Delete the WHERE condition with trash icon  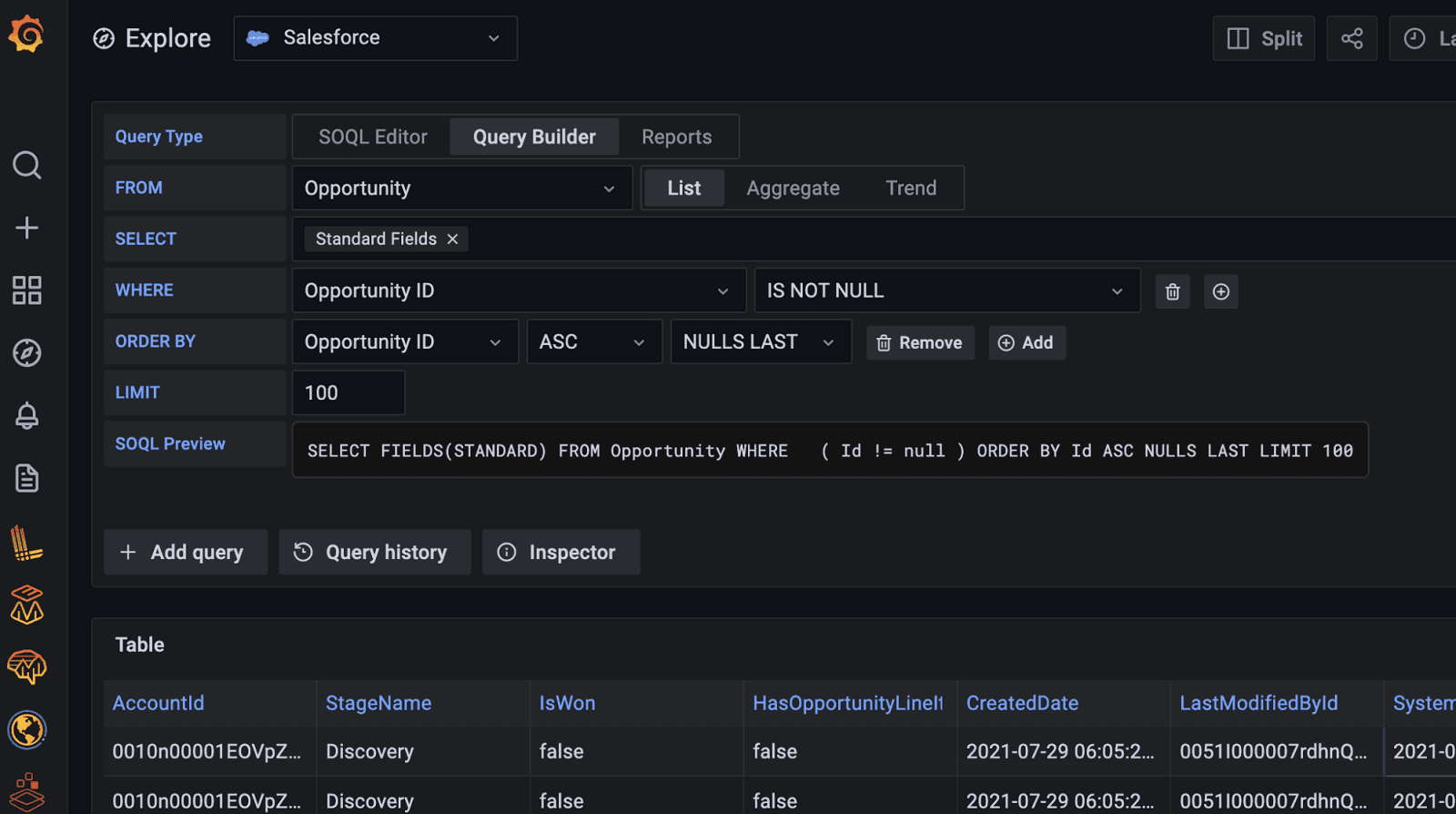[x=1173, y=291]
